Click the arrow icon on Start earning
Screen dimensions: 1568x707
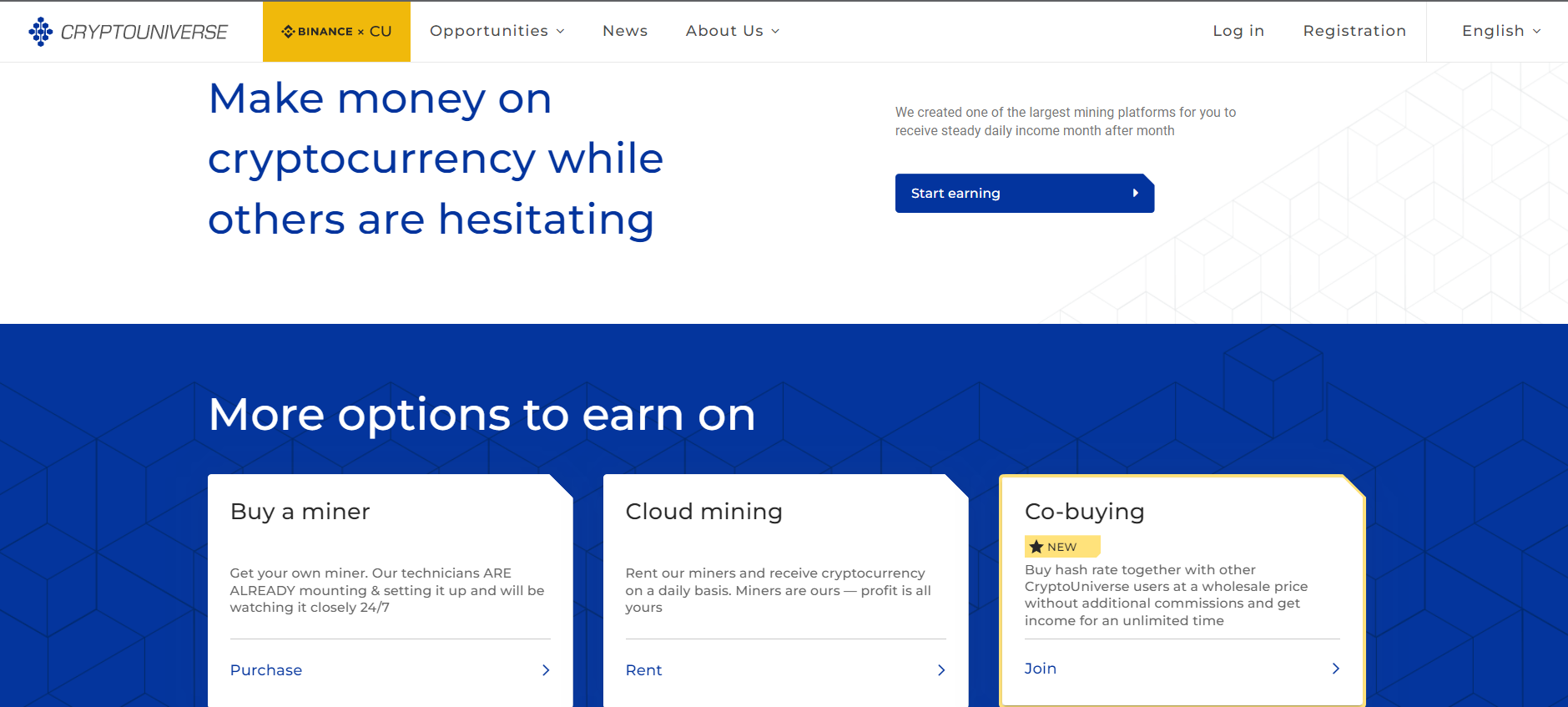pos(1135,193)
